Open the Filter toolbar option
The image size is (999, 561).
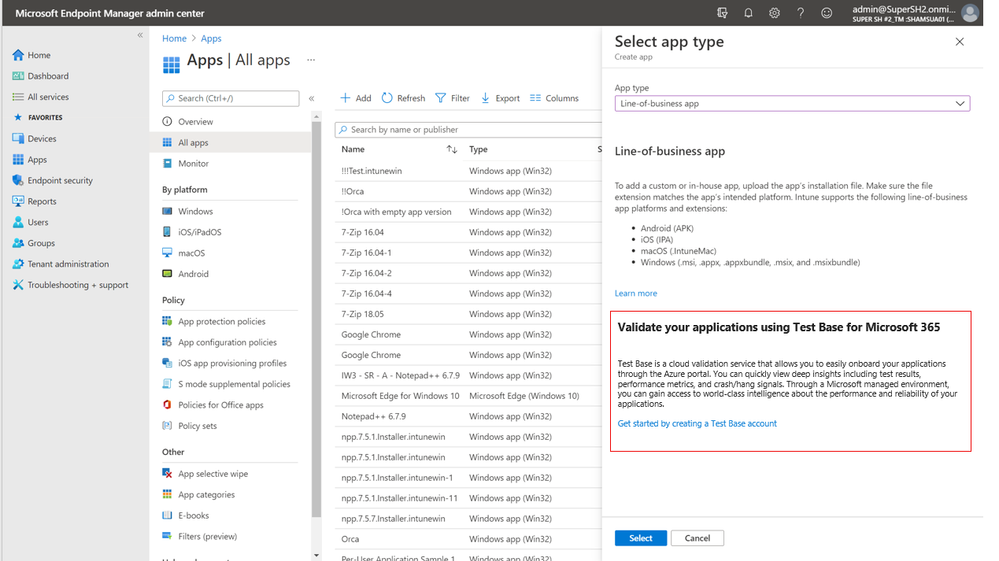tap(452, 98)
